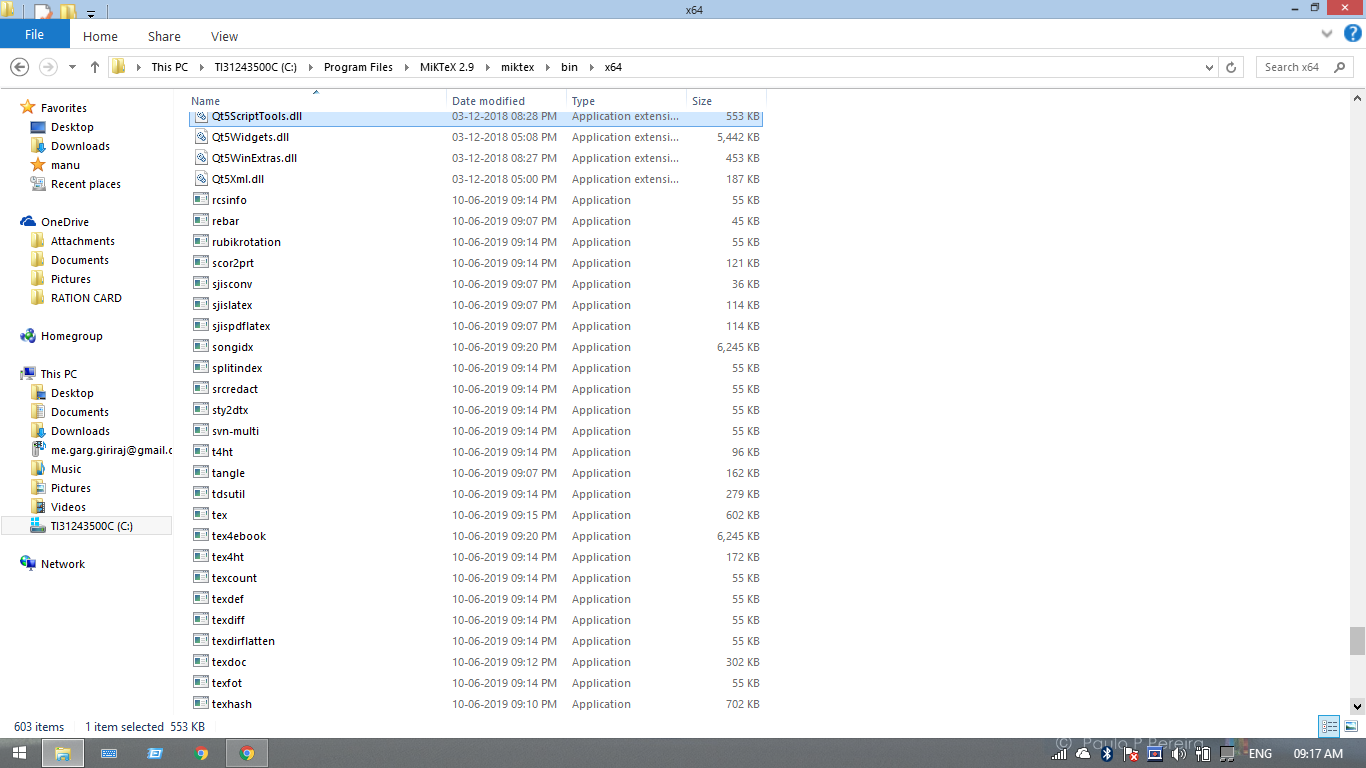1366x768 pixels.
Task: Click 'bin' breadcrumb segment
Action: (569, 67)
